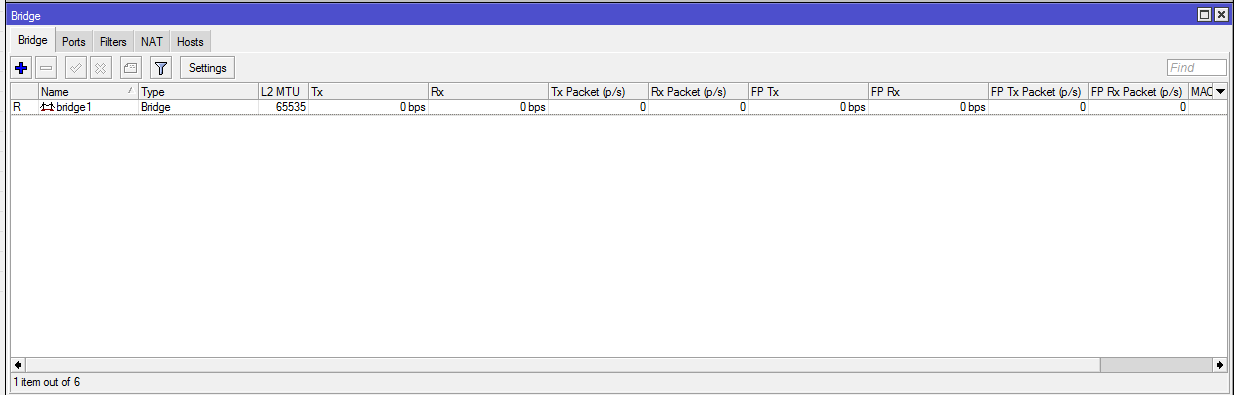Switch to the Ports tab
The image size is (1234, 395).
(x=74, y=42)
